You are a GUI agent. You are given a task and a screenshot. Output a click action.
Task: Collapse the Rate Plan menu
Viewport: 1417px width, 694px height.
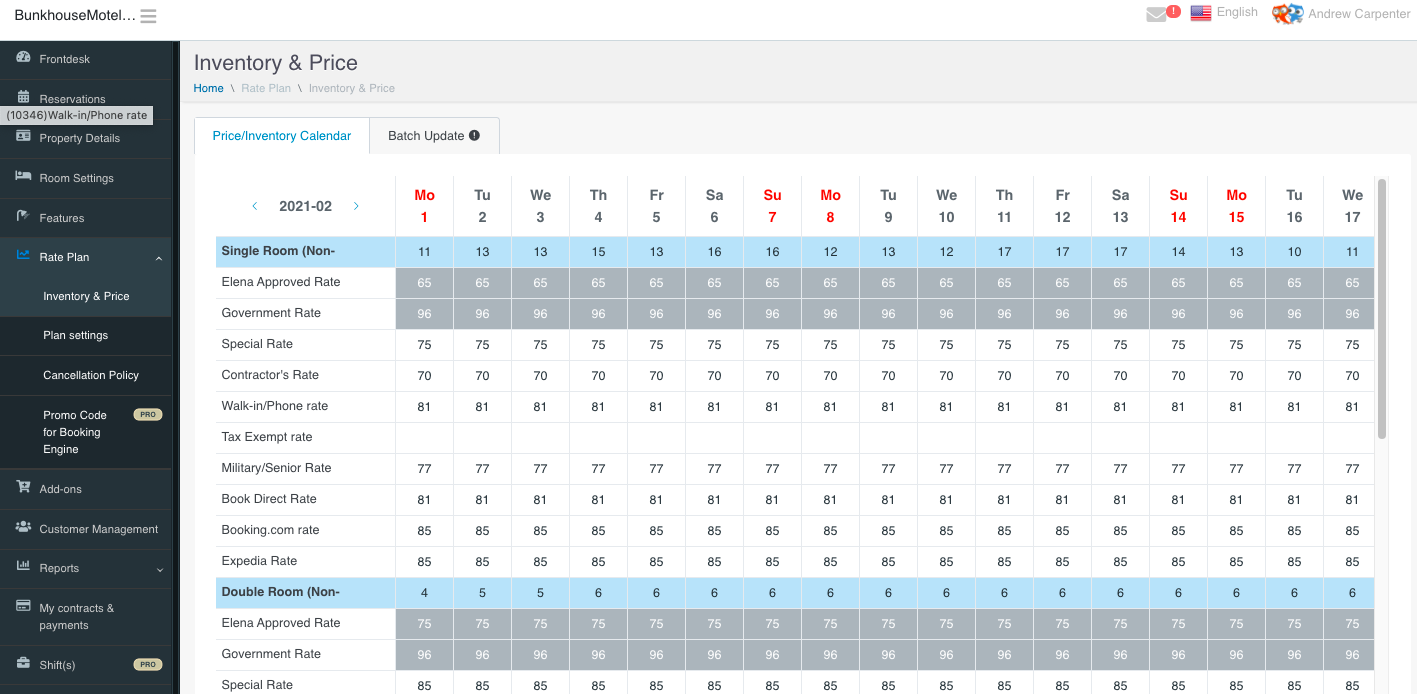[159, 258]
